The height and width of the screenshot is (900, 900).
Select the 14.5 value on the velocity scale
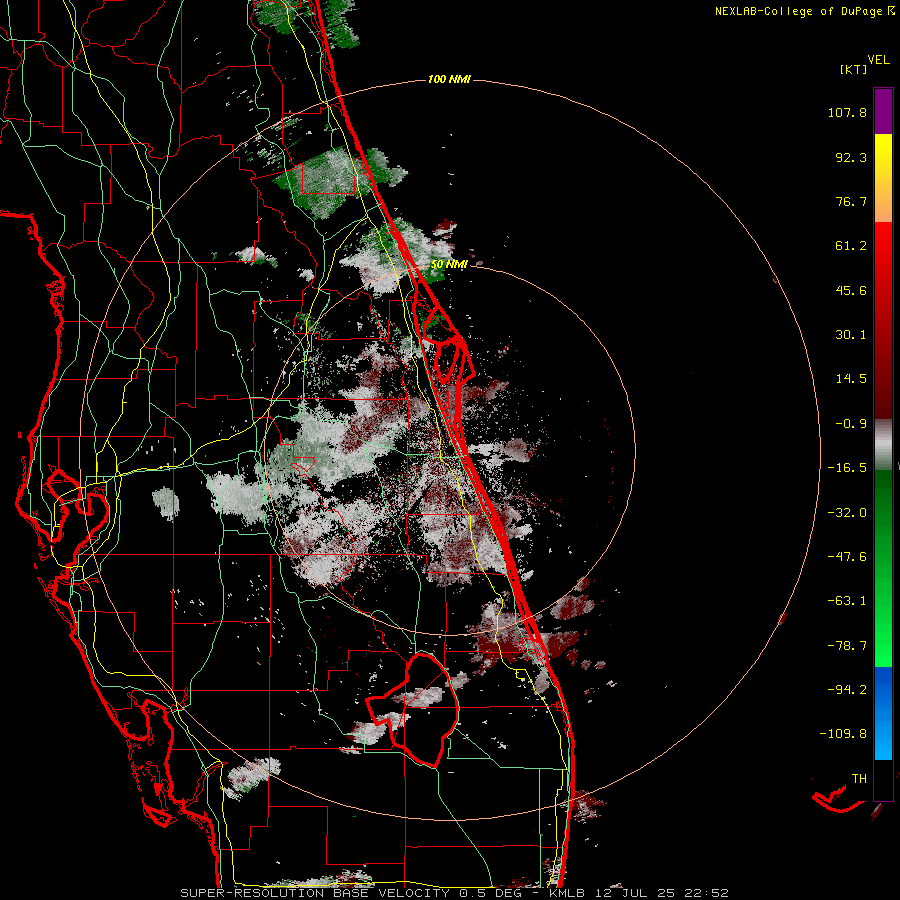click(851, 379)
